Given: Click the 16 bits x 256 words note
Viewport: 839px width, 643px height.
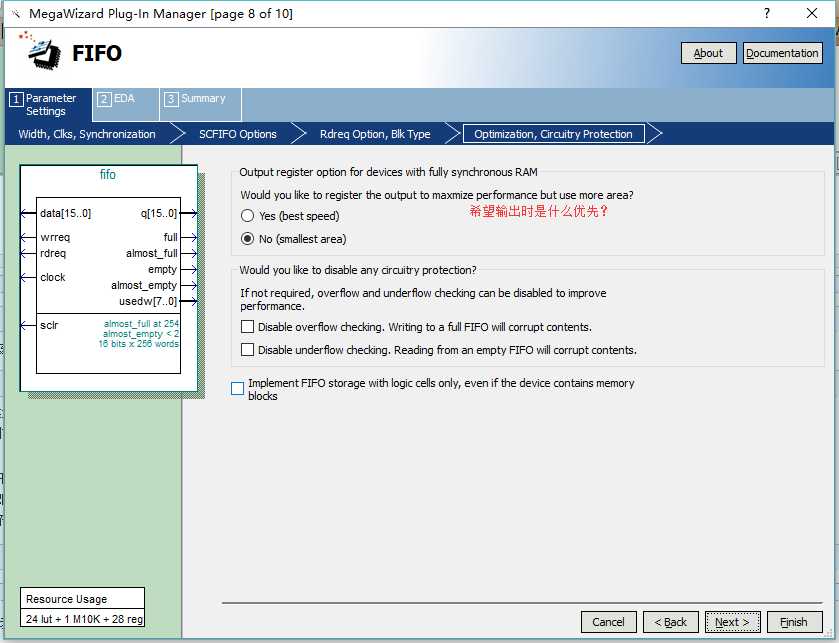Looking at the screenshot, I should point(139,344).
